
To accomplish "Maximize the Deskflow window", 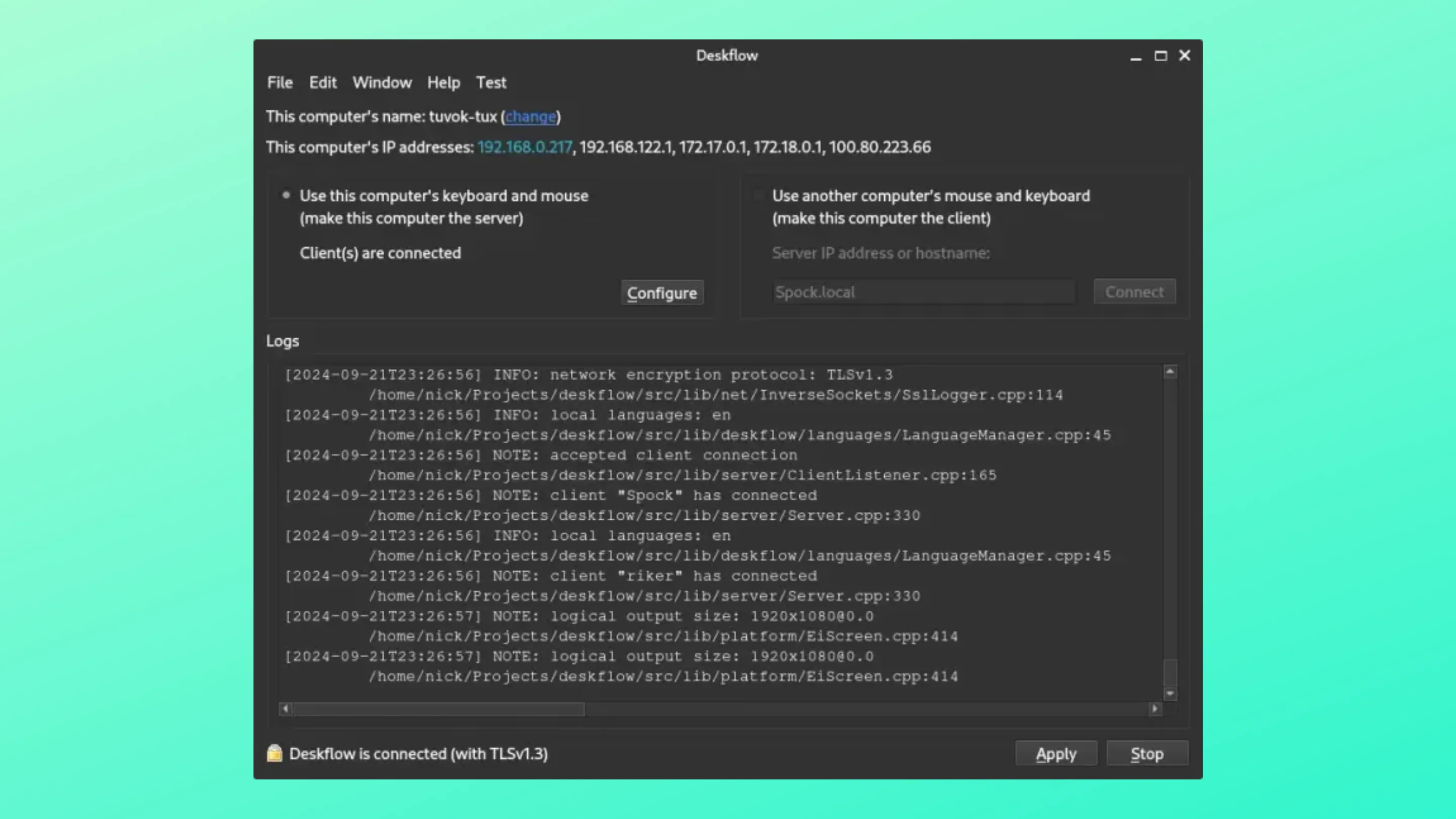I will tap(1160, 56).
